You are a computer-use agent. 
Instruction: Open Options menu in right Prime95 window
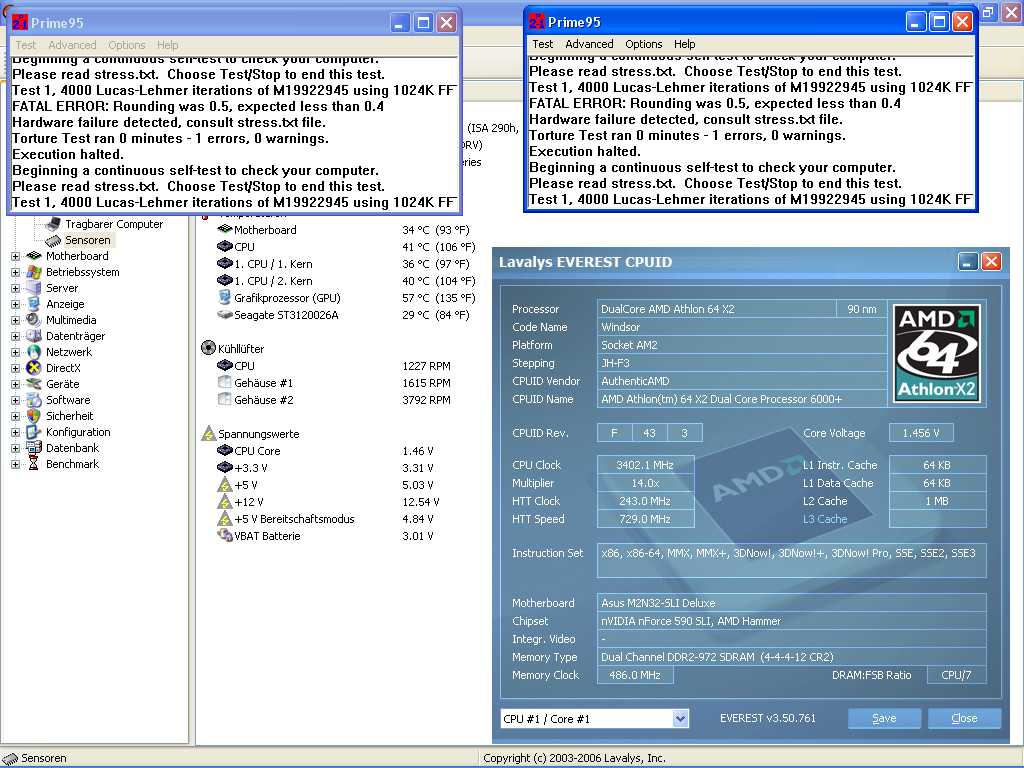643,44
